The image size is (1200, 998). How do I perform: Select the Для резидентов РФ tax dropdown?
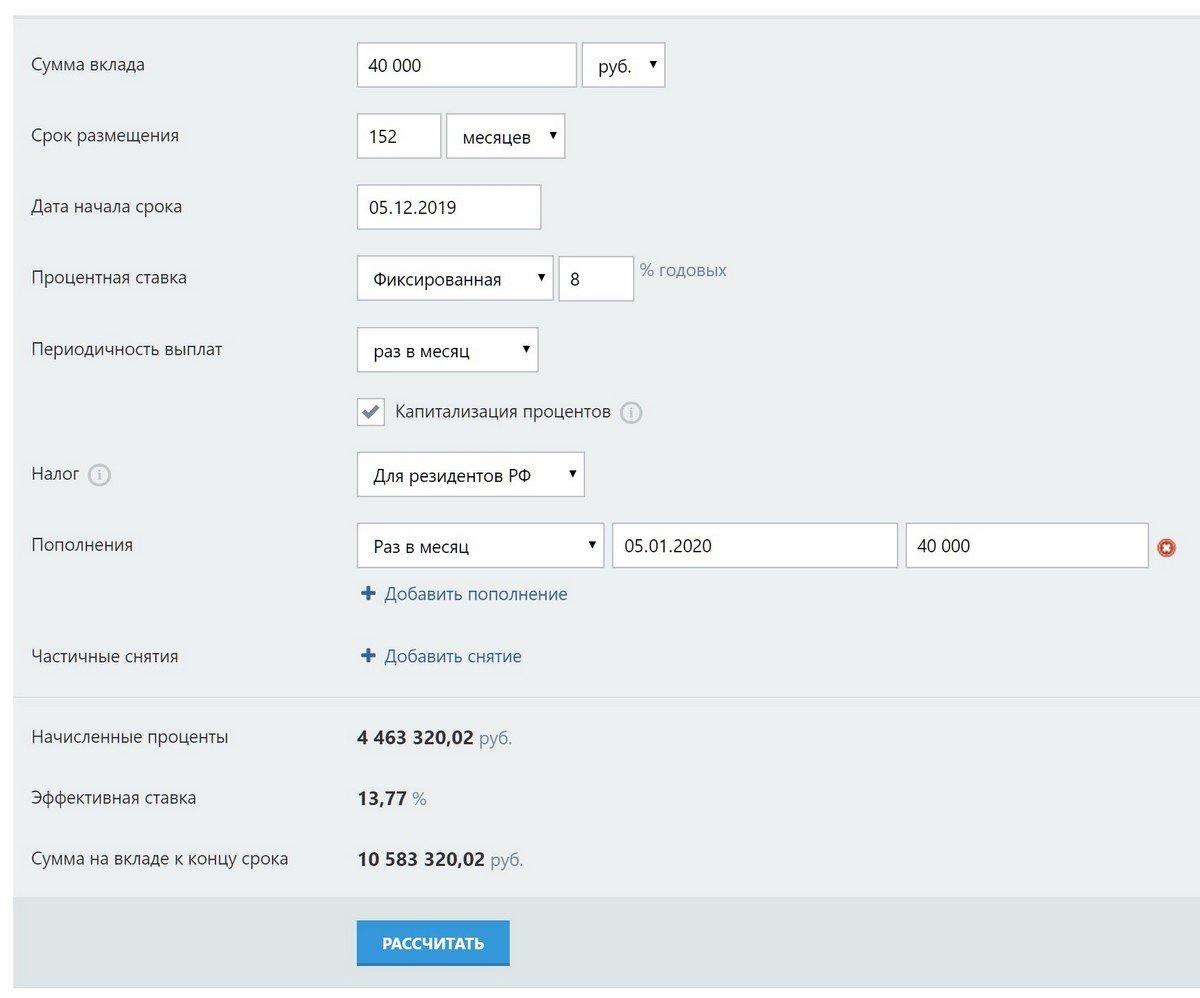pyautogui.click(x=470, y=475)
